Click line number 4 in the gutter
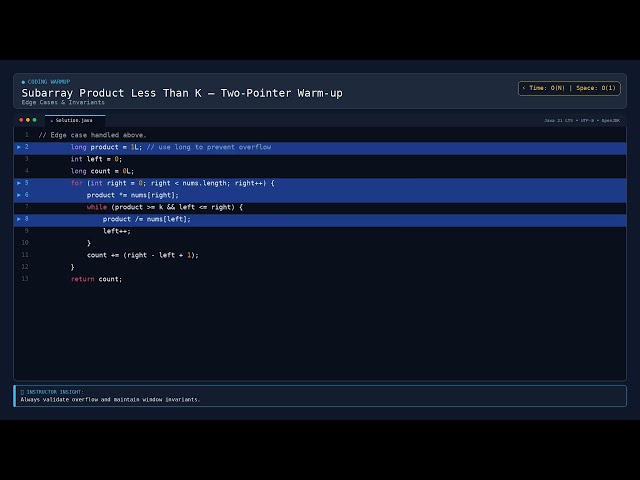Screen dimensions: 640x480 pyautogui.click(x=27, y=171)
